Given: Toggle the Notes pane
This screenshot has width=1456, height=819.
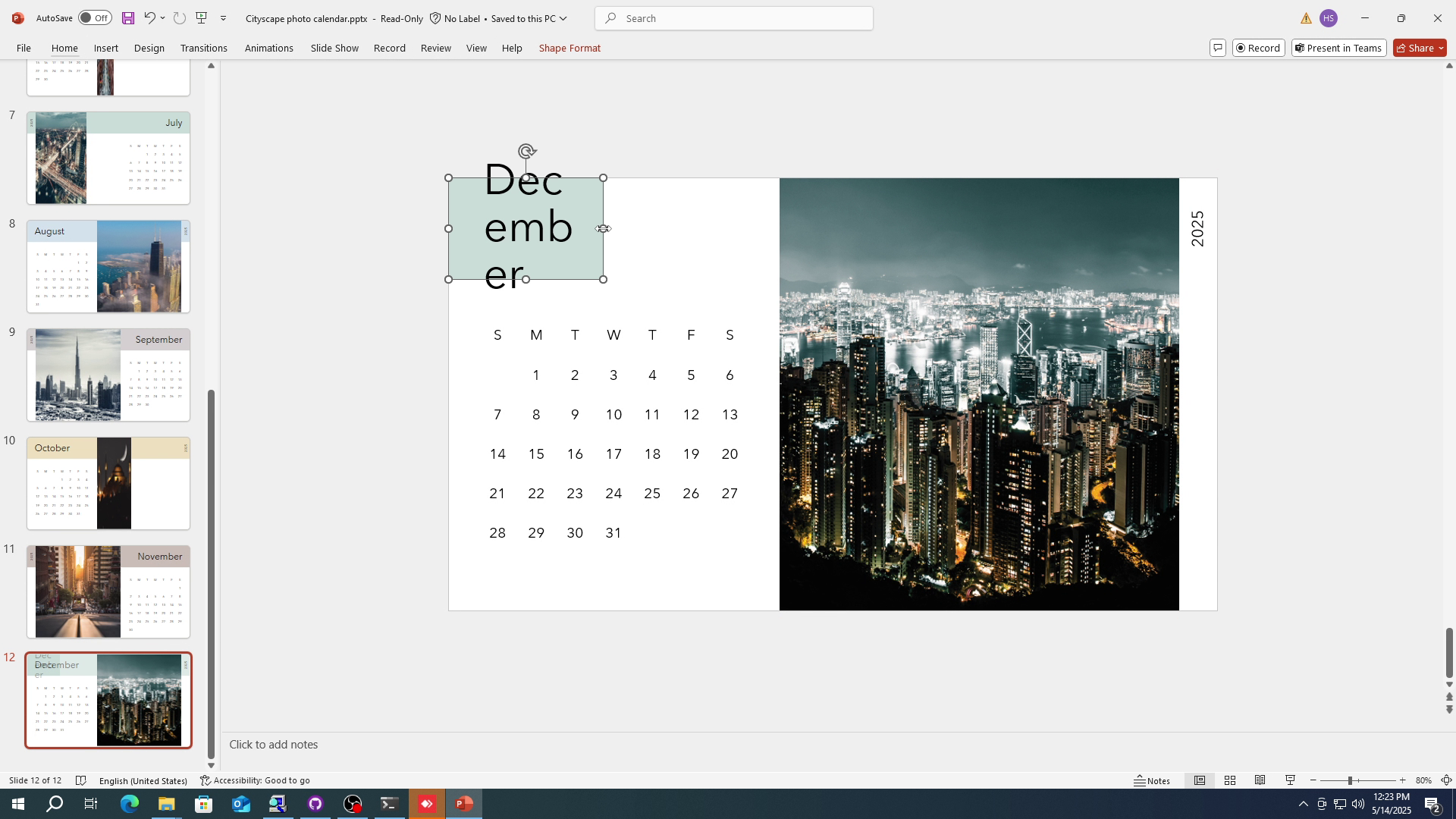Looking at the screenshot, I should tap(1153, 780).
